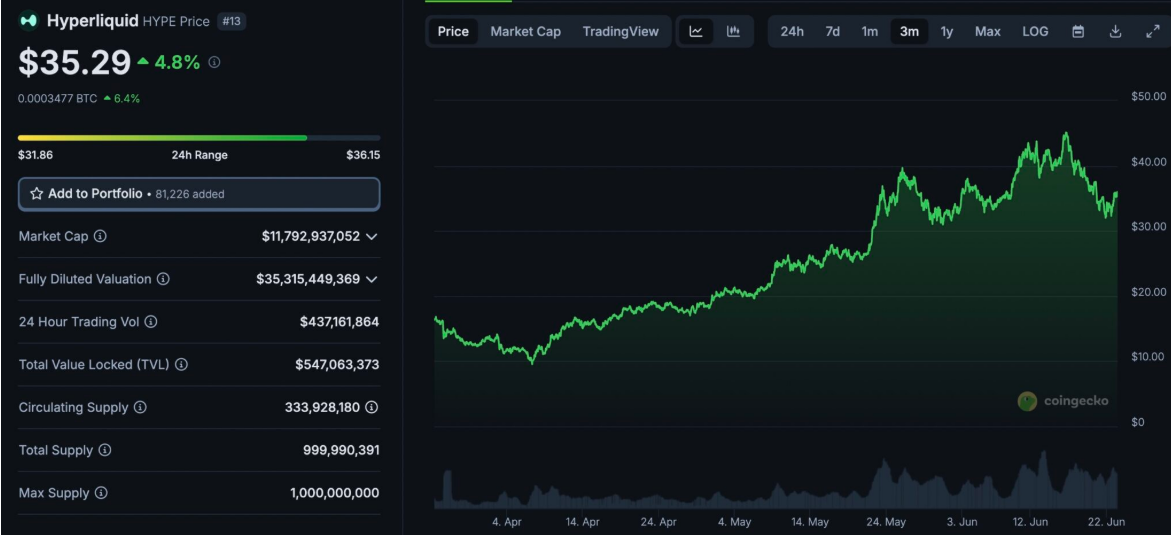
Task: Switch to candlestick chart view icon
Action: 733,31
